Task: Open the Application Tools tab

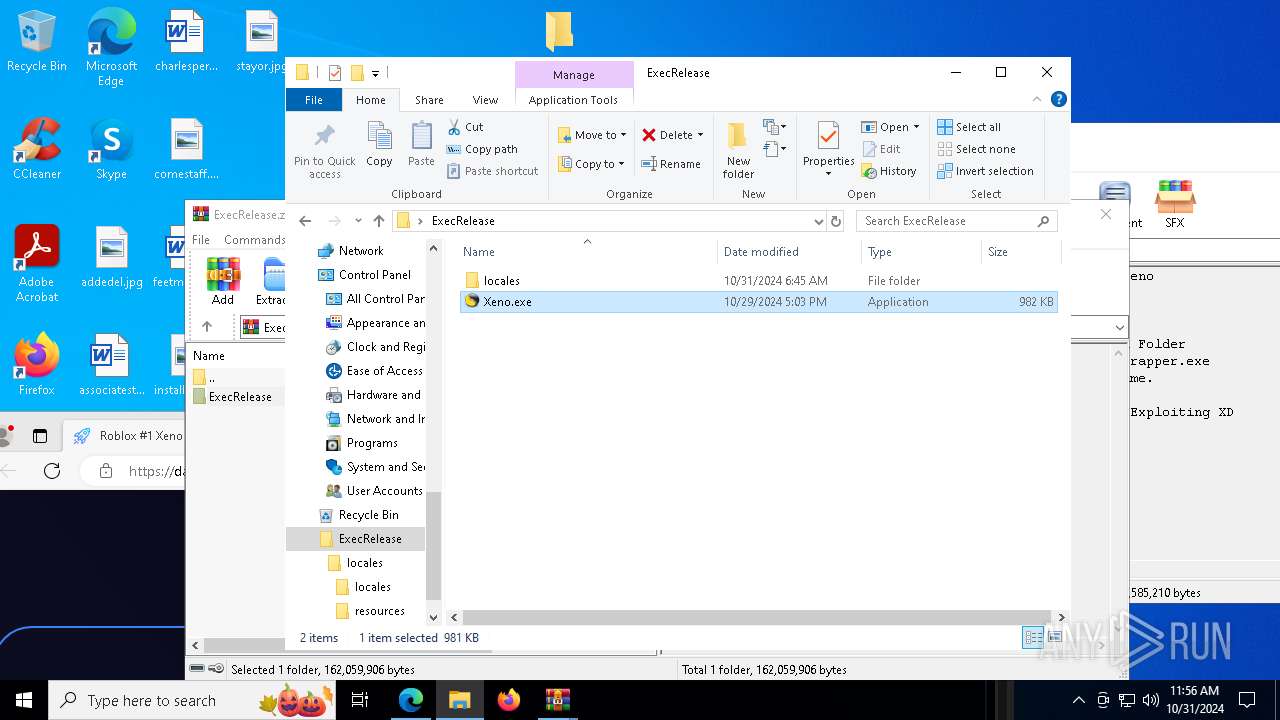Action: tap(573, 100)
